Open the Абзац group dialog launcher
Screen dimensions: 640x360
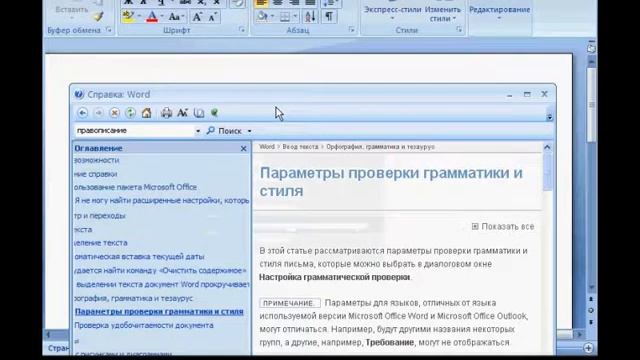coord(351,30)
